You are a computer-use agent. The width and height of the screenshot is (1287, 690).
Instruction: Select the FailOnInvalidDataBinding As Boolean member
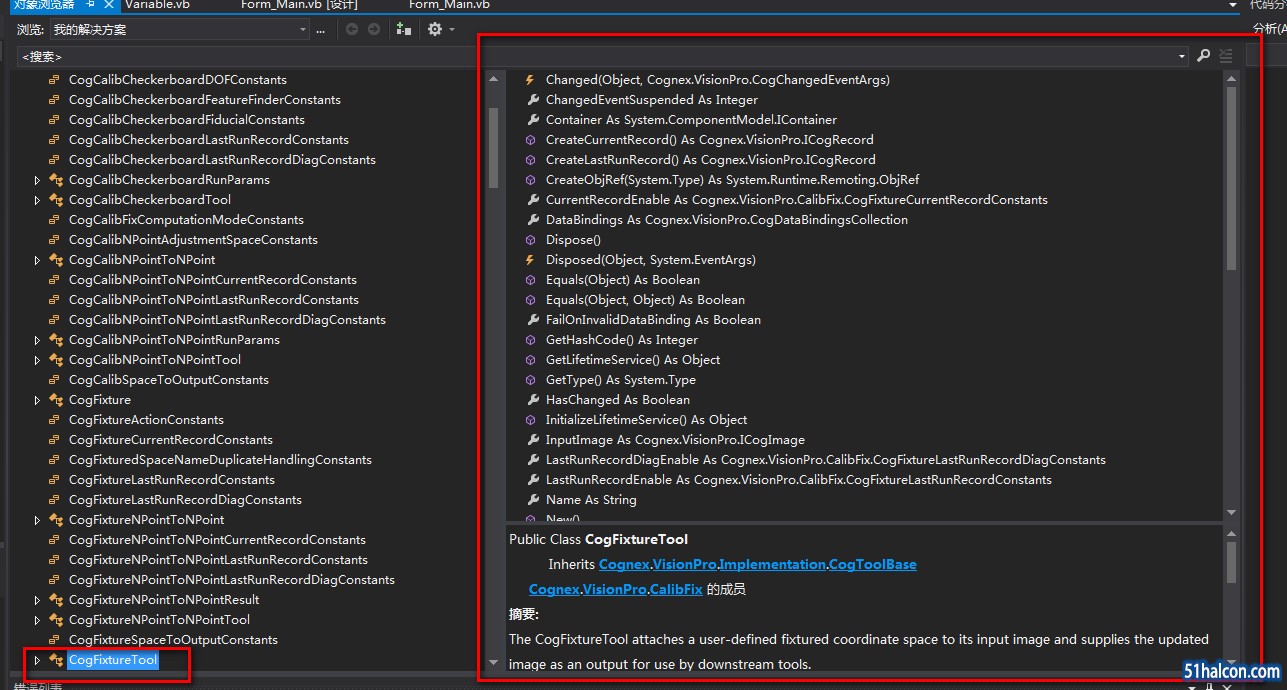coord(653,320)
